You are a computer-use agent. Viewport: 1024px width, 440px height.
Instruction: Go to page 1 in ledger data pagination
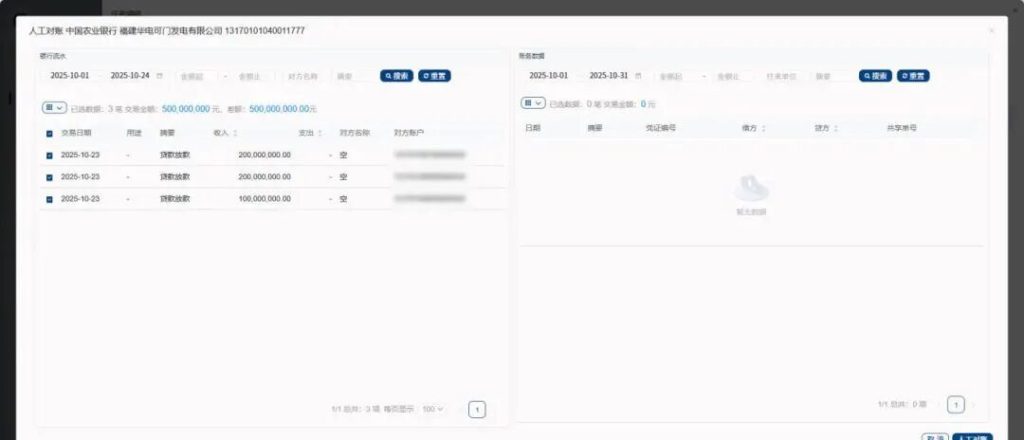955,405
